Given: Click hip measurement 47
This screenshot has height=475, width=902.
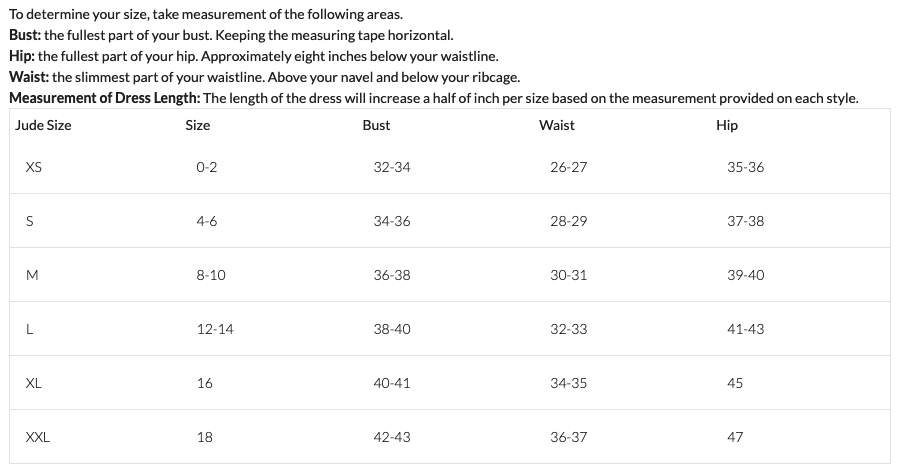Looking at the screenshot, I should pyautogui.click(x=735, y=438).
